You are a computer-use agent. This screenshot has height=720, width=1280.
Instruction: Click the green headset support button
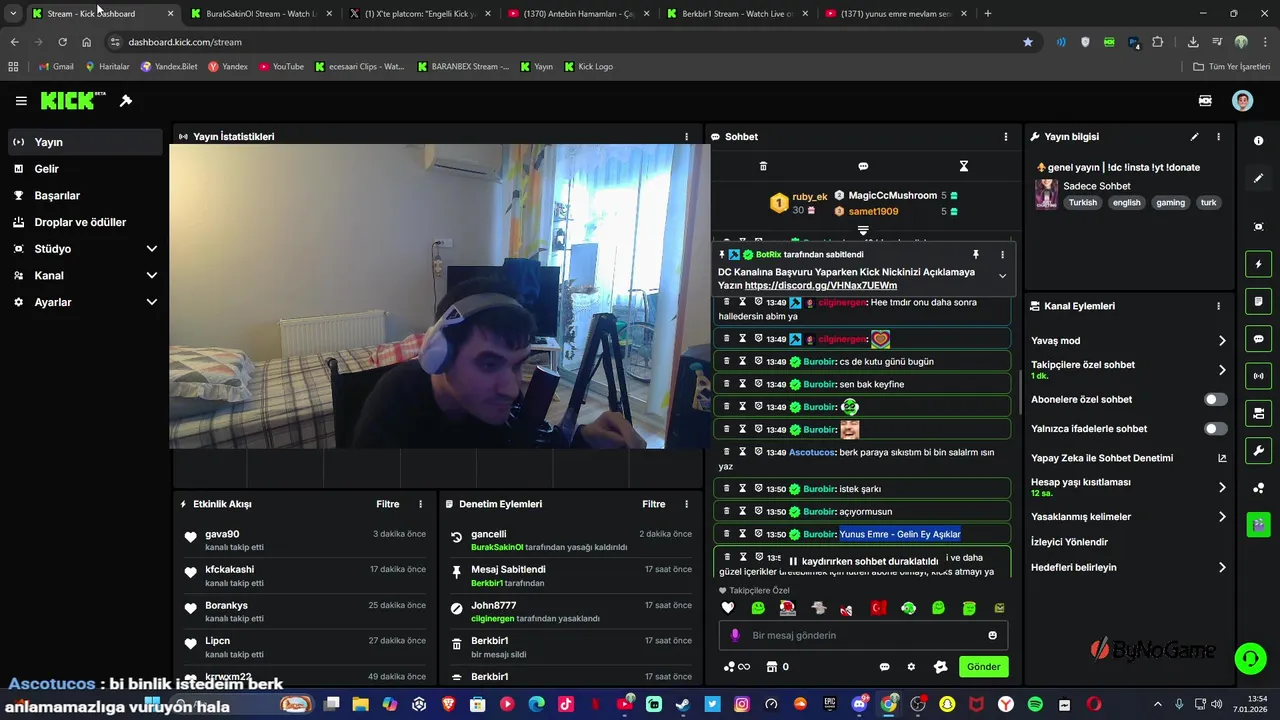pyautogui.click(x=1250, y=658)
